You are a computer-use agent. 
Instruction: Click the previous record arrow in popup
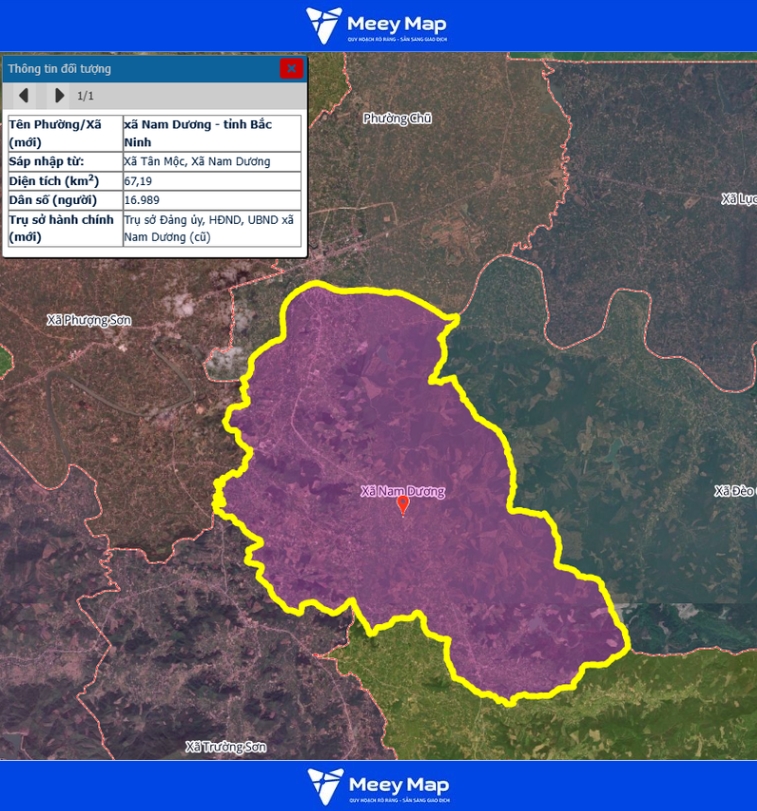pyautogui.click(x=23, y=96)
